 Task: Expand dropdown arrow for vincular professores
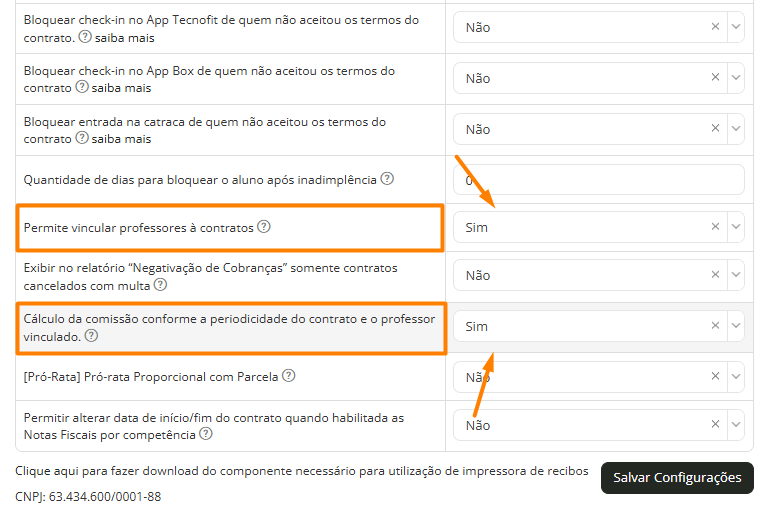736,226
